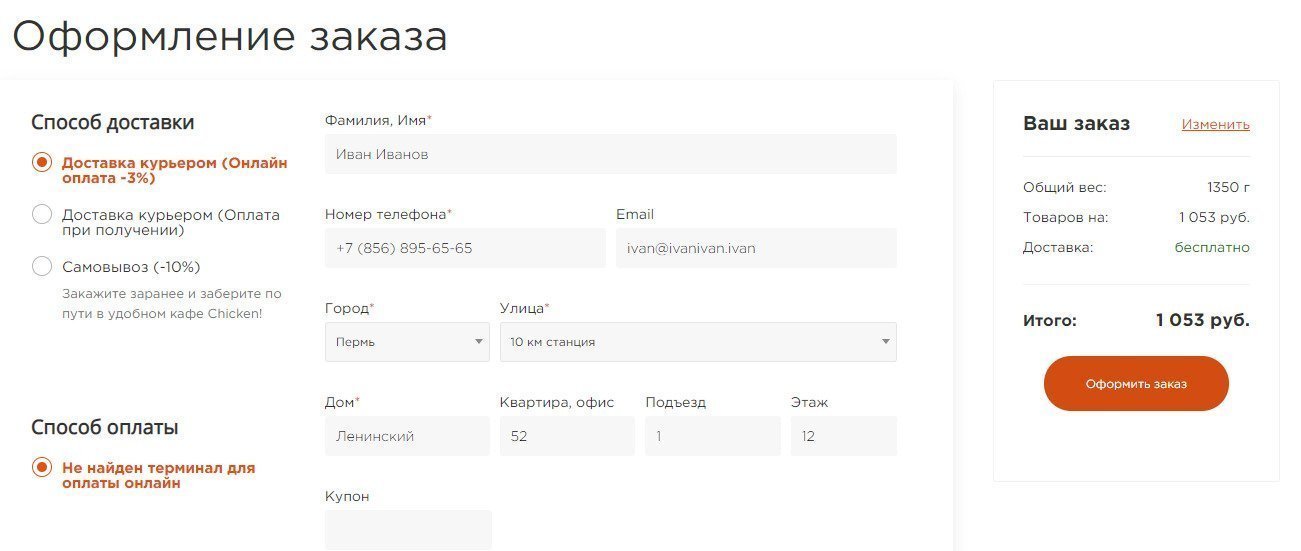
Task: Select courier delivery with online payment
Action: [42, 163]
